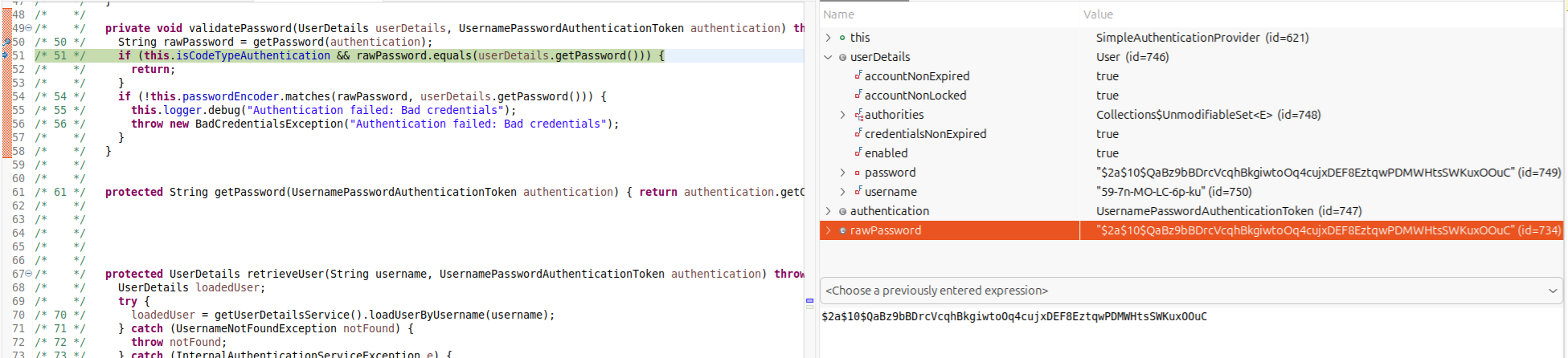Click the field icon beside credentialsNonExpired
The height and width of the screenshot is (358, 1568).
(x=858, y=133)
